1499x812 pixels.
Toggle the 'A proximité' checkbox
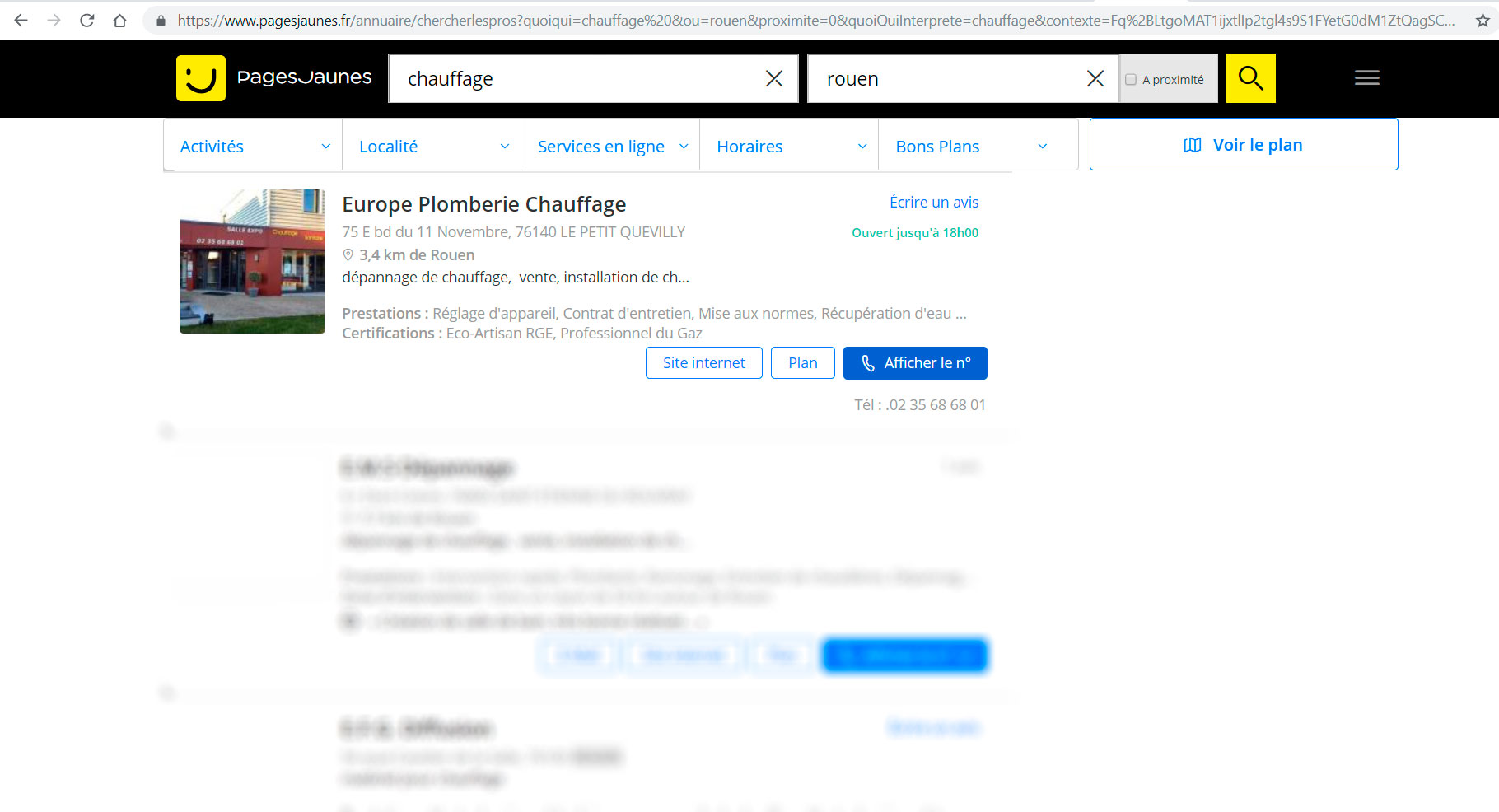(1131, 80)
